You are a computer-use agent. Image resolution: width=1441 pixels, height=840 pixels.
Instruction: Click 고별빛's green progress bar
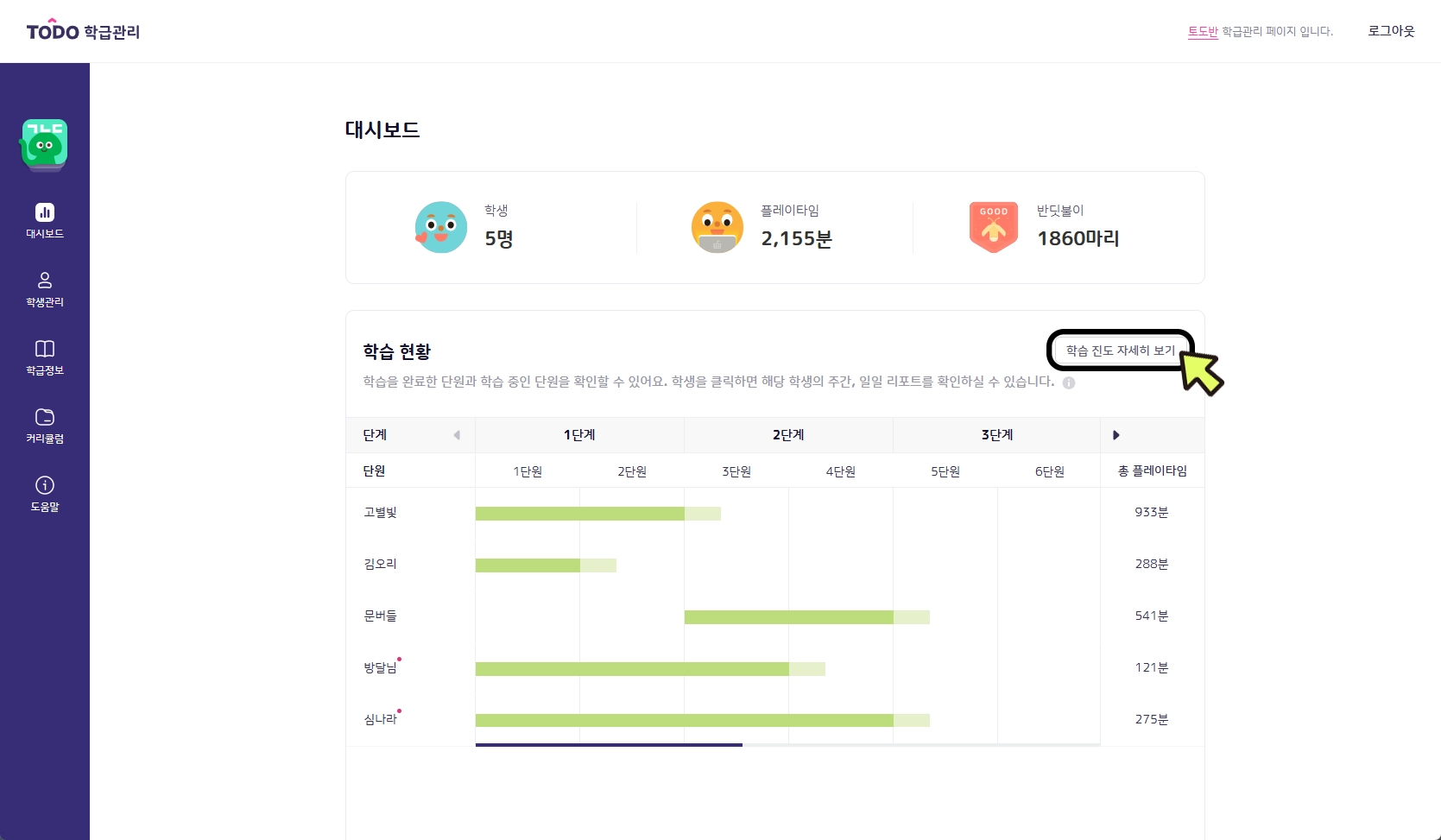(580, 514)
